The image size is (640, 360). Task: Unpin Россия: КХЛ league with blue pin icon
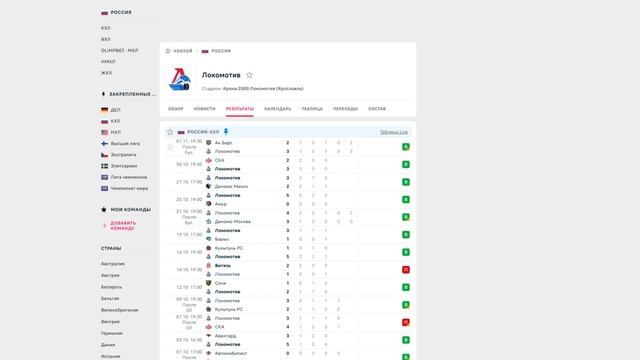tap(226, 131)
